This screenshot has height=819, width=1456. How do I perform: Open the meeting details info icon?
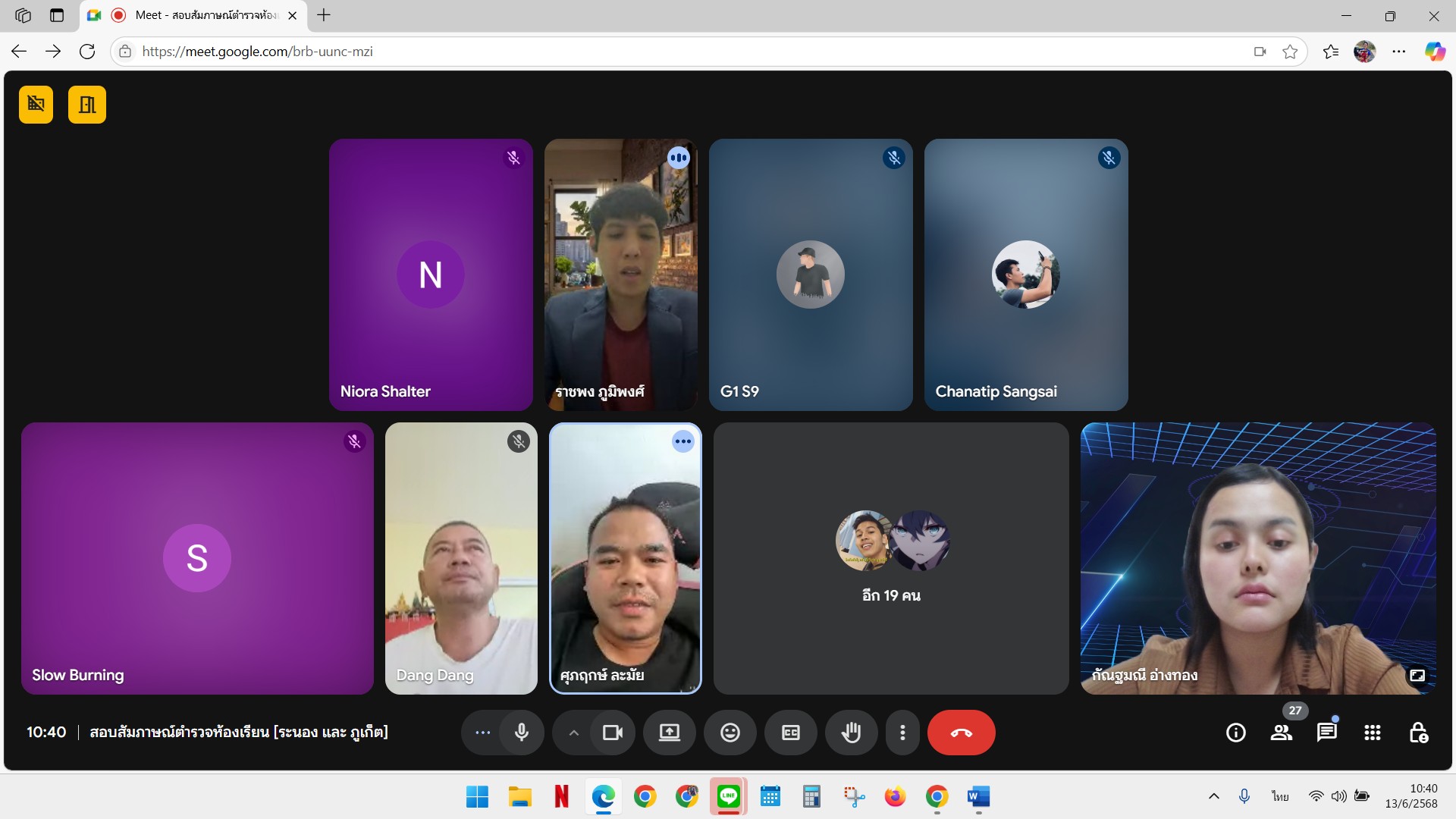(1235, 733)
